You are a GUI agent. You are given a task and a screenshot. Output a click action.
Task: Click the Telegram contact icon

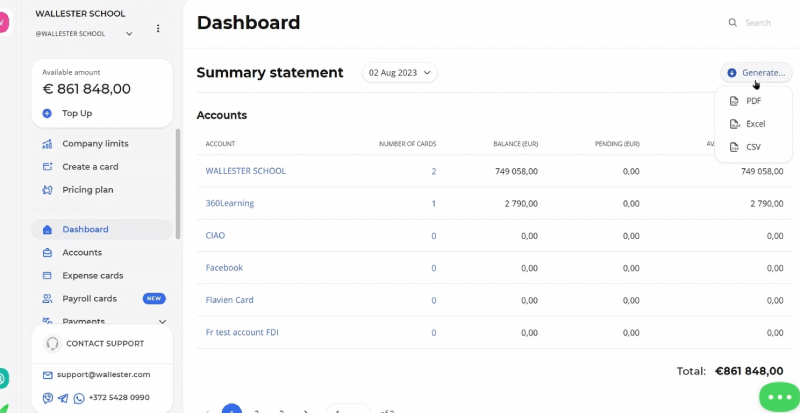tap(63, 398)
